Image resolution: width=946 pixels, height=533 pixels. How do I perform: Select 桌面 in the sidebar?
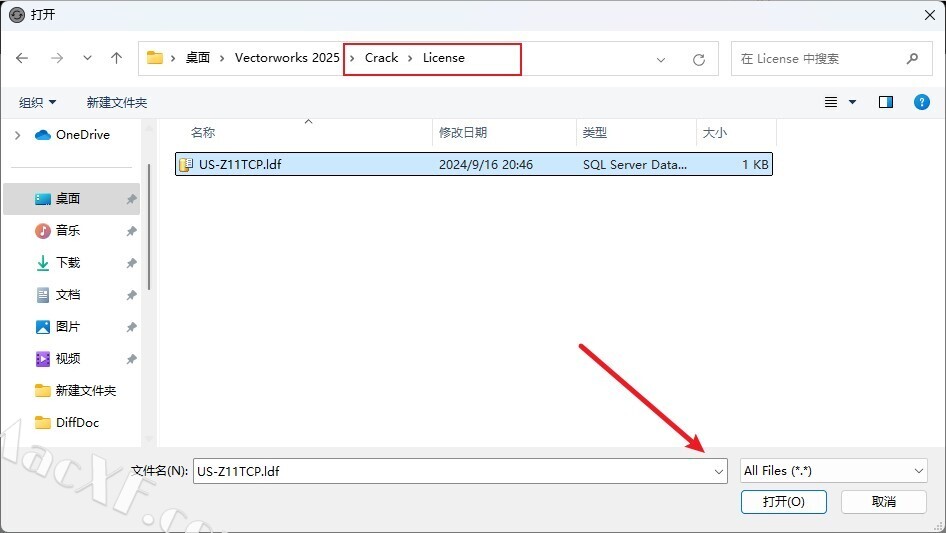coord(71,199)
